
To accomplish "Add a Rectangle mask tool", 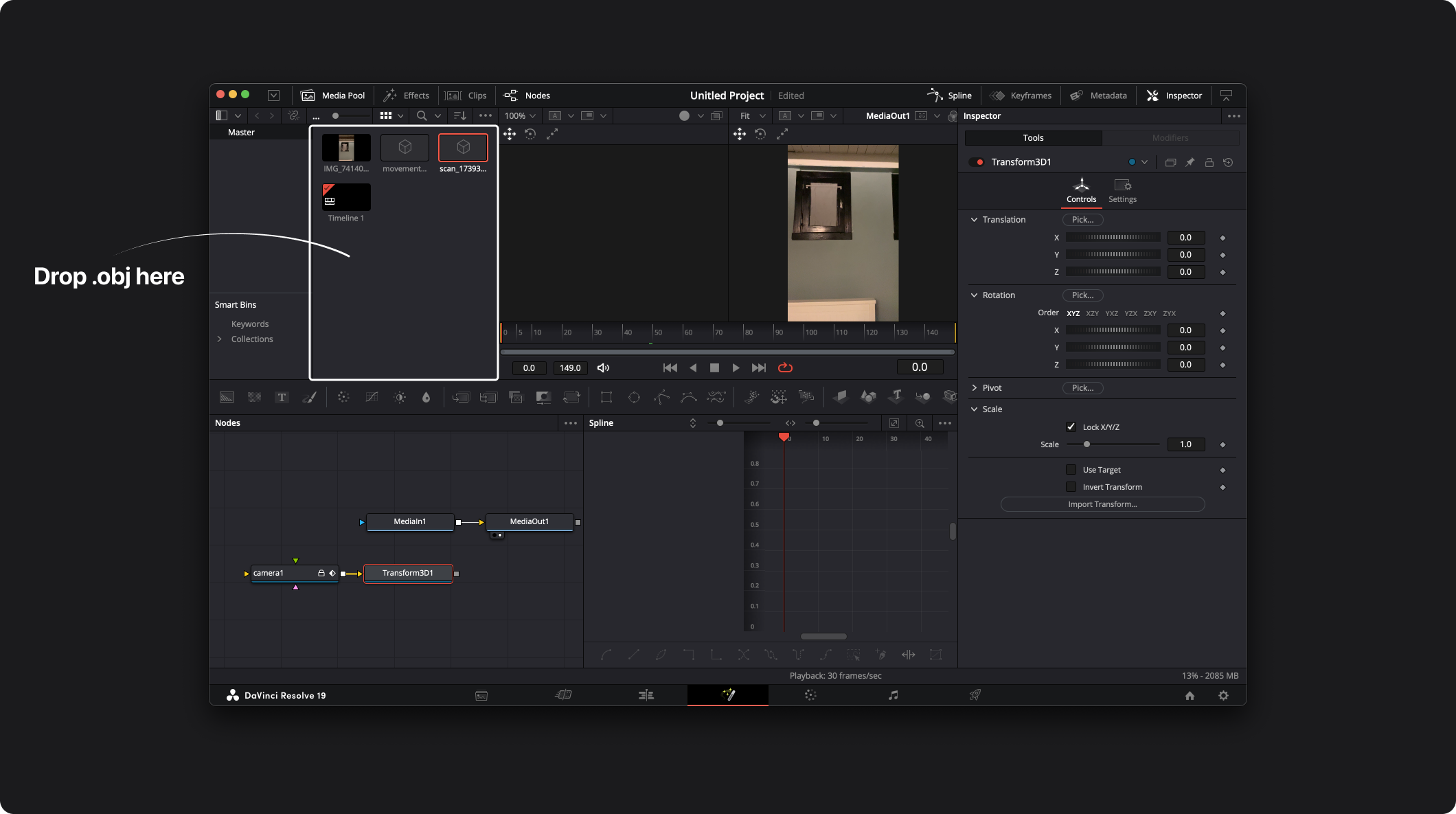I will coord(606,397).
